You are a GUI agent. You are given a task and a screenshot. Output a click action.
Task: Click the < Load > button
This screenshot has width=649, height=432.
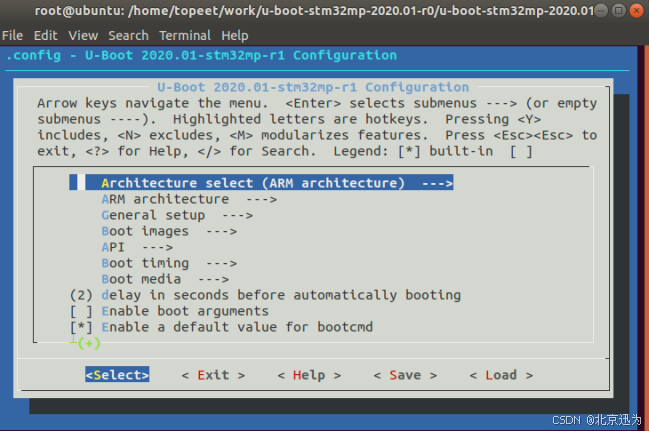click(x=501, y=375)
